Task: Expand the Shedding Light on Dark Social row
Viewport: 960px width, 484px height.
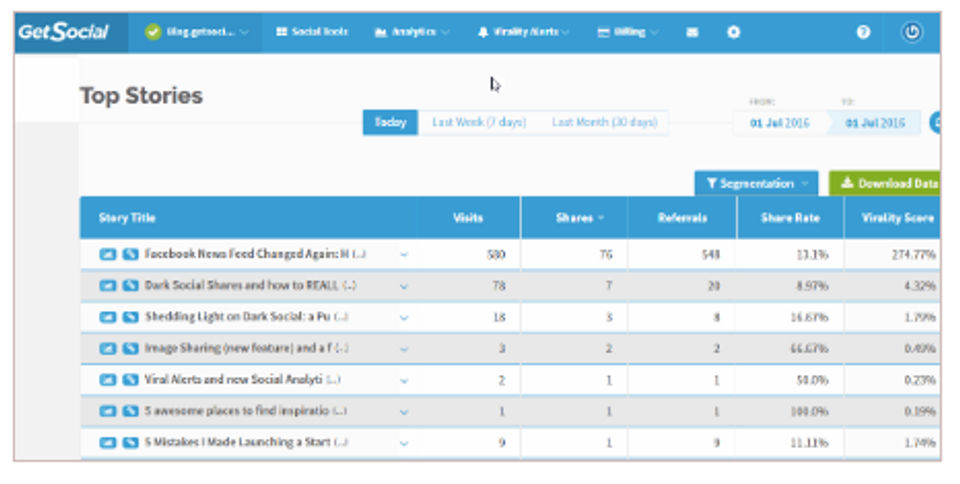Action: coord(404,318)
